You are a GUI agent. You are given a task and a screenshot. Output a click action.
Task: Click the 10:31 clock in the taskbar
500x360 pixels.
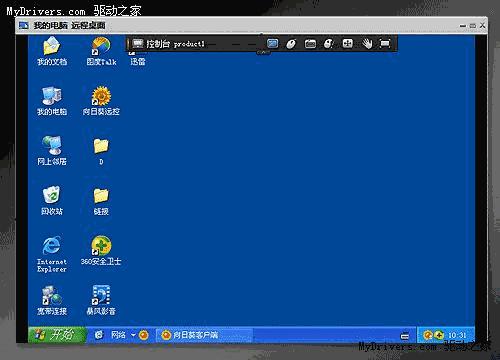point(457,335)
